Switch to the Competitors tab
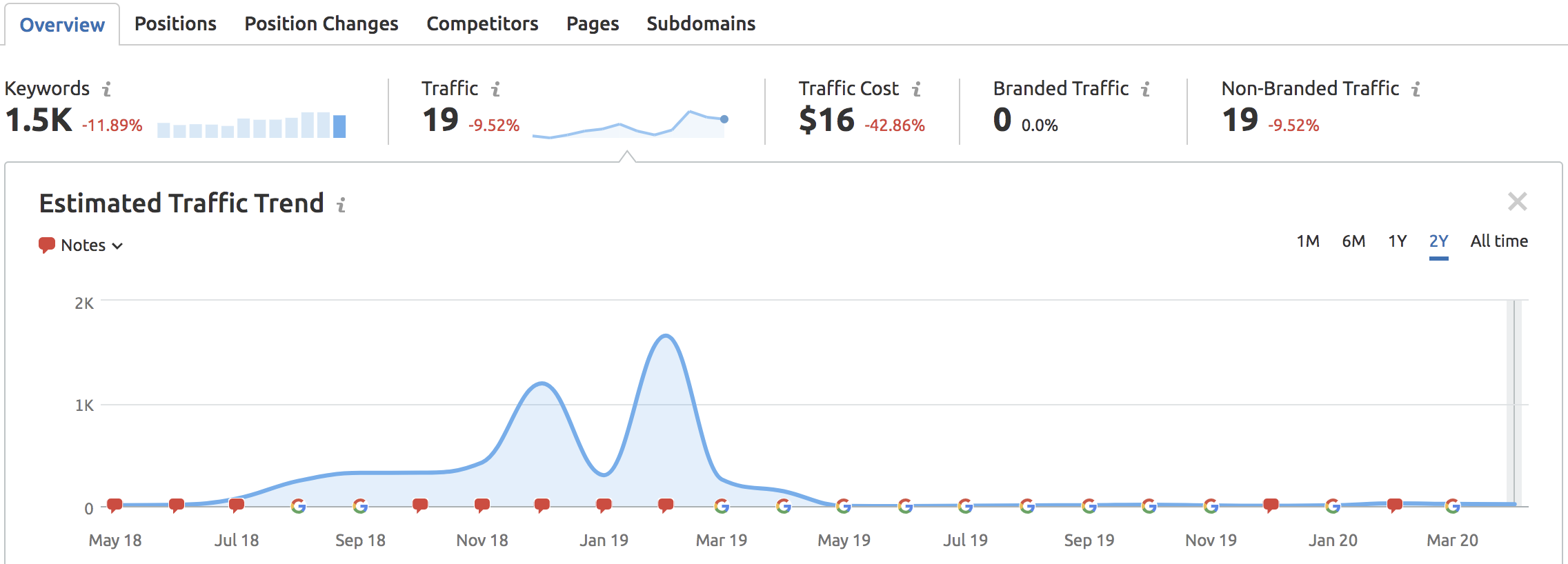 pyautogui.click(x=482, y=24)
